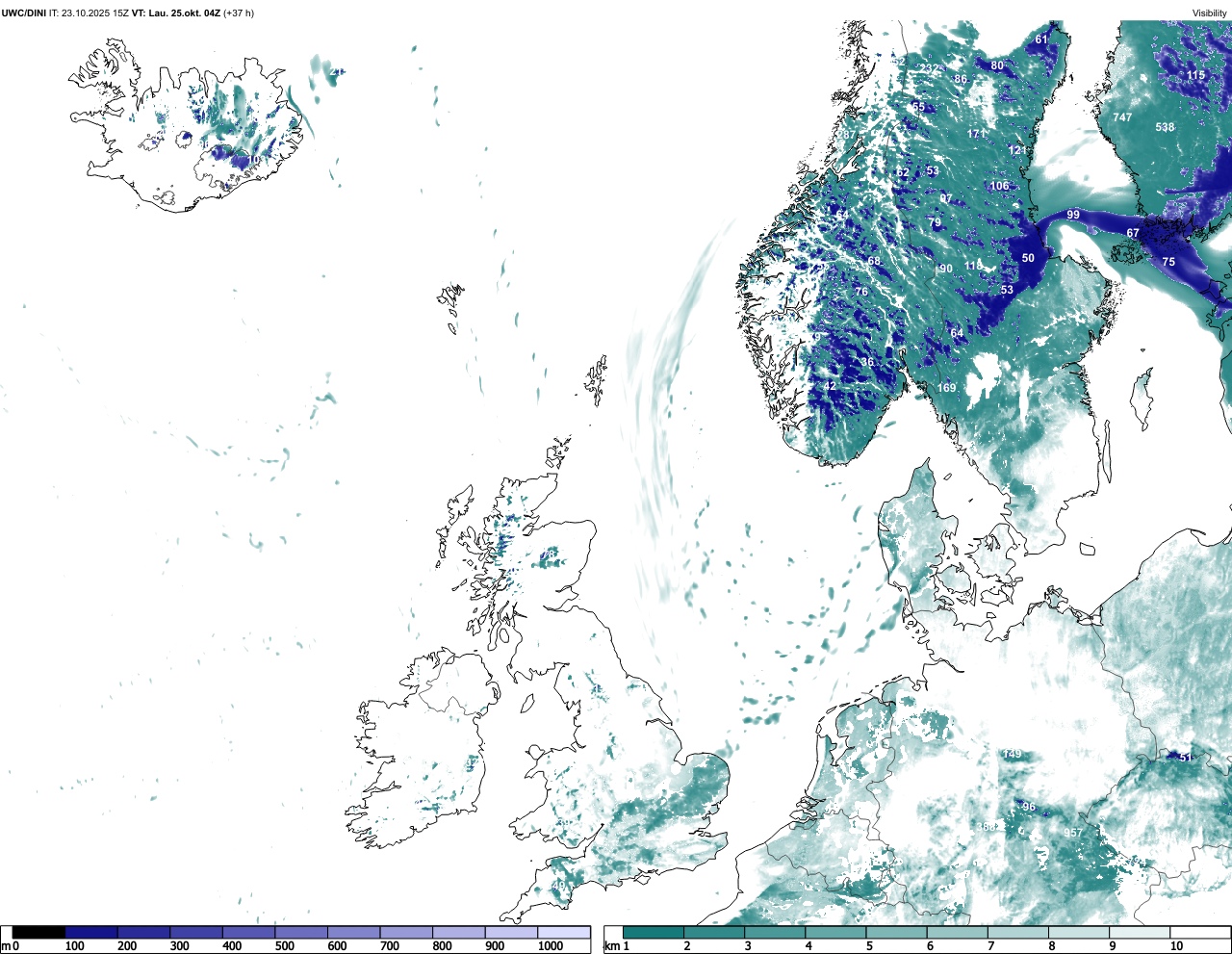
Task: Click the 'Visibility' title label
Action: click(x=1209, y=13)
